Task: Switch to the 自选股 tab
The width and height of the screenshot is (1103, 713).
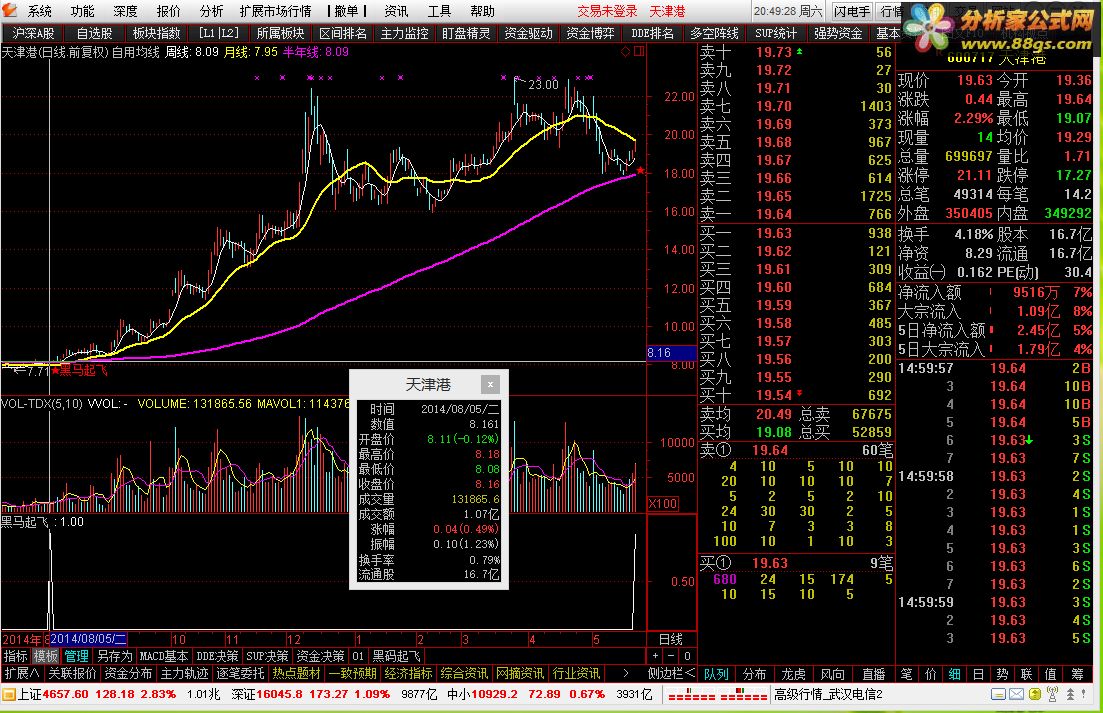Action: [x=94, y=33]
